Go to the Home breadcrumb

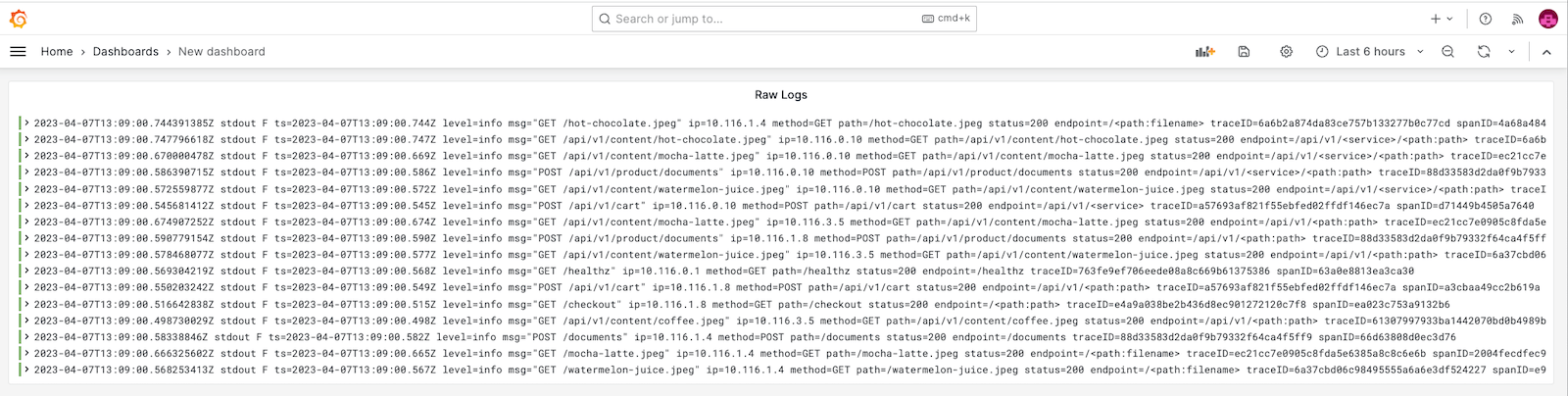(57, 52)
